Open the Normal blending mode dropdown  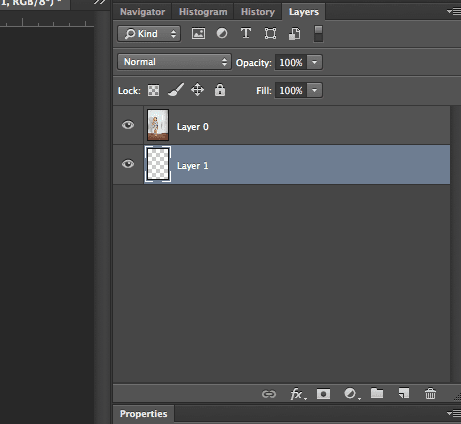tap(174, 62)
